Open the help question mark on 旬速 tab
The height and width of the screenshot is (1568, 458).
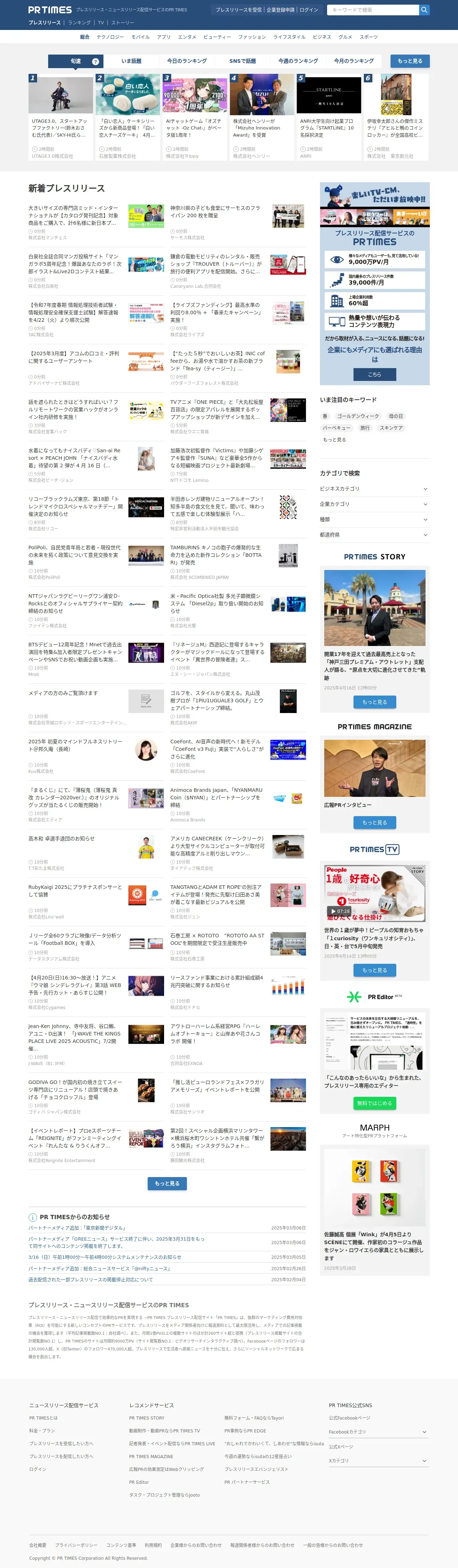95,61
